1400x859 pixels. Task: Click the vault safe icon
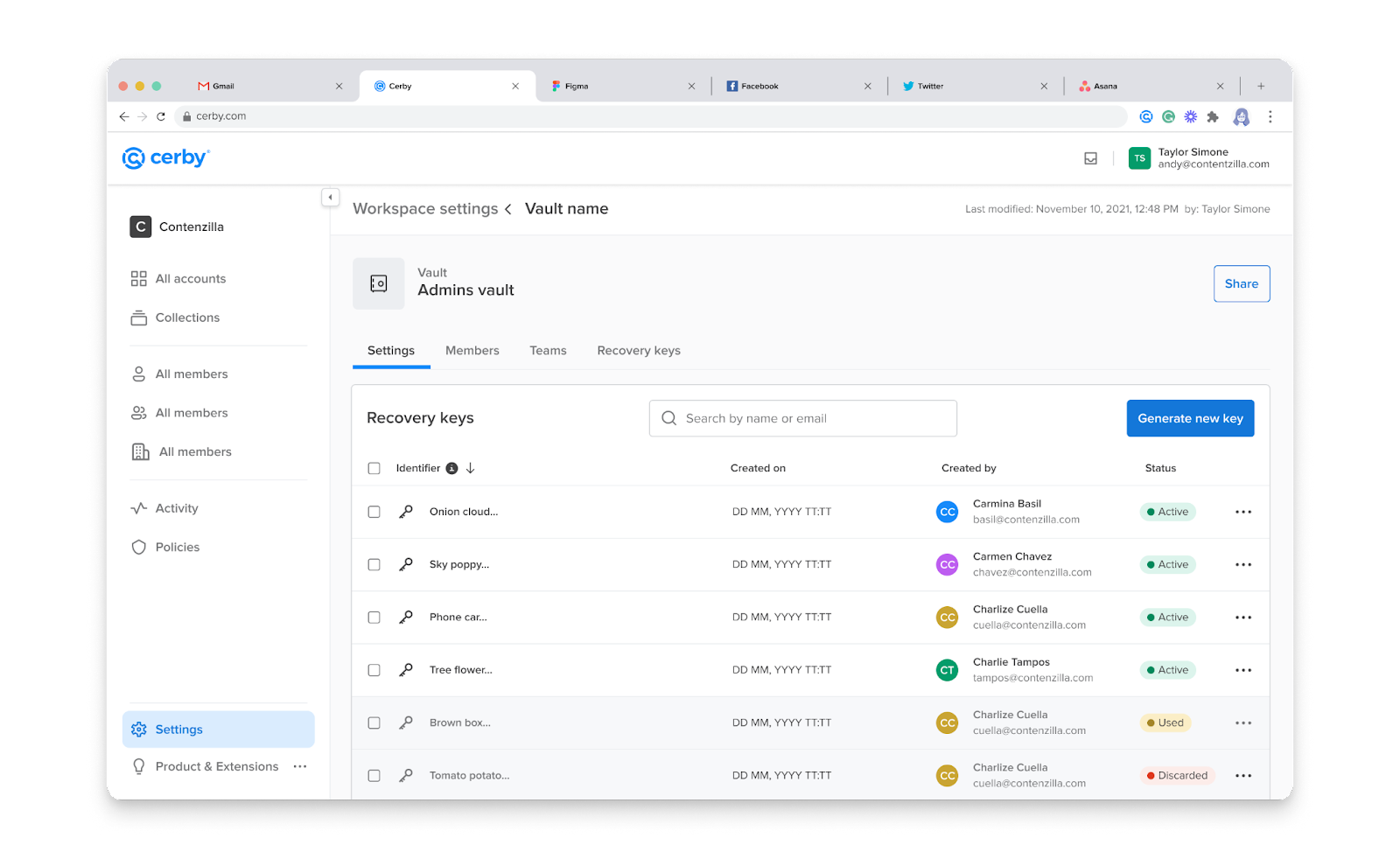pyautogui.click(x=378, y=283)
